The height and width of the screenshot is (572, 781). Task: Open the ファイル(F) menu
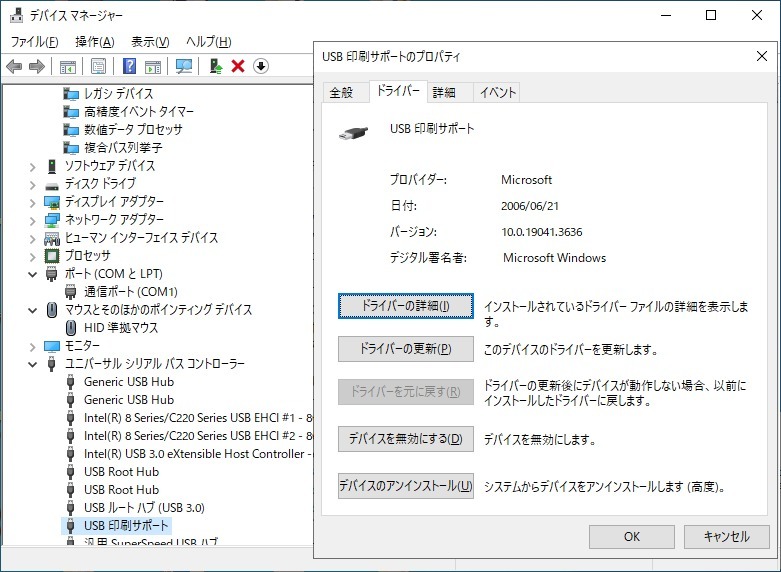click(34, 42)
